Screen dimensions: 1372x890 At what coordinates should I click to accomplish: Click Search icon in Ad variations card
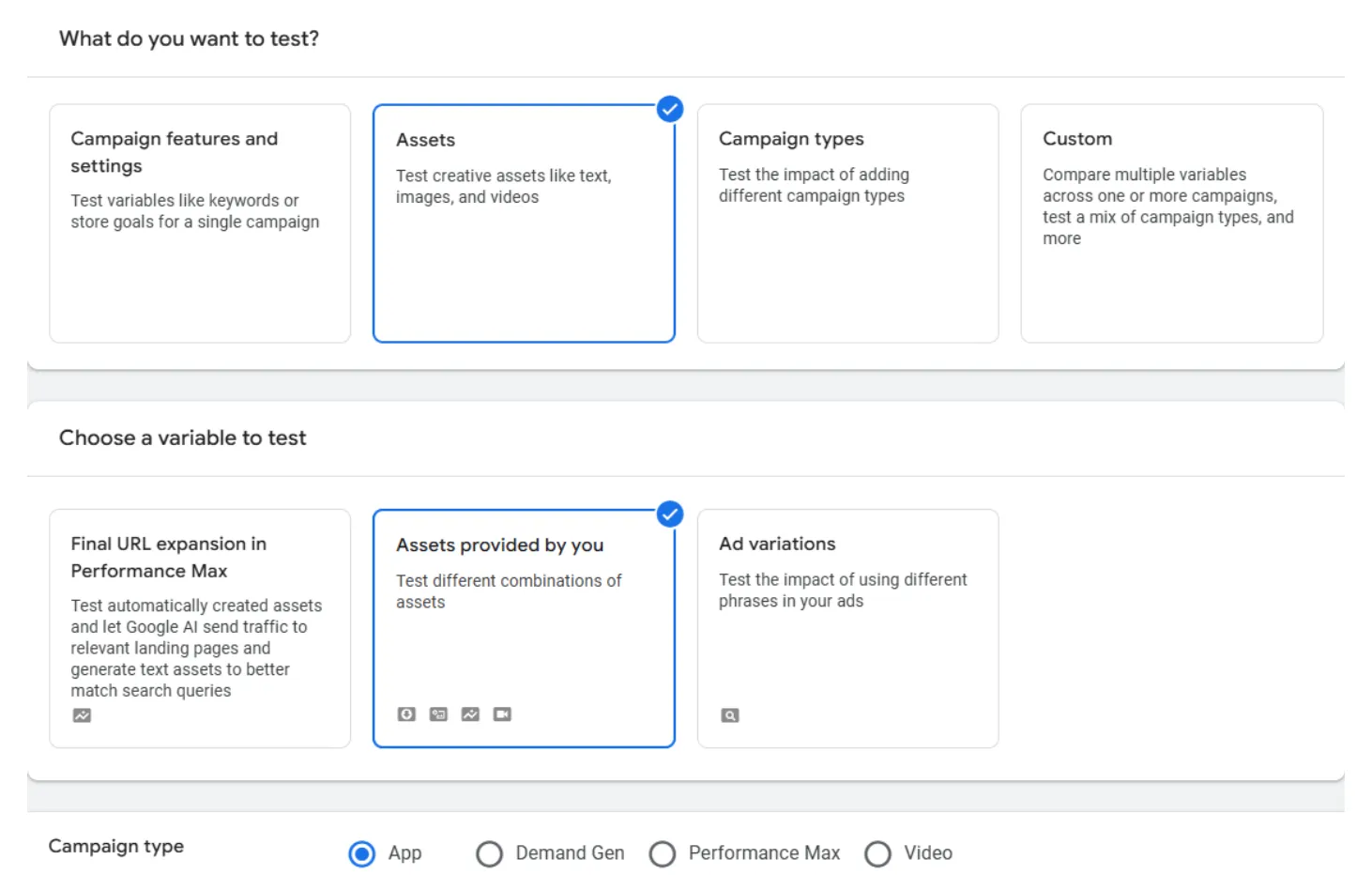pos(730,715)
